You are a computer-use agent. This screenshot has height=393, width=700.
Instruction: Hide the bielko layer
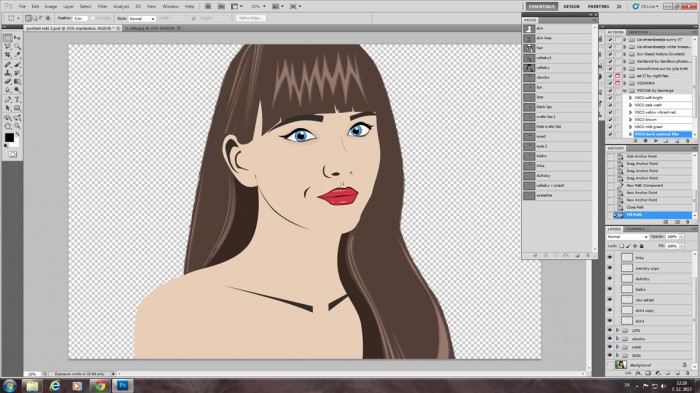coord(610,289)
